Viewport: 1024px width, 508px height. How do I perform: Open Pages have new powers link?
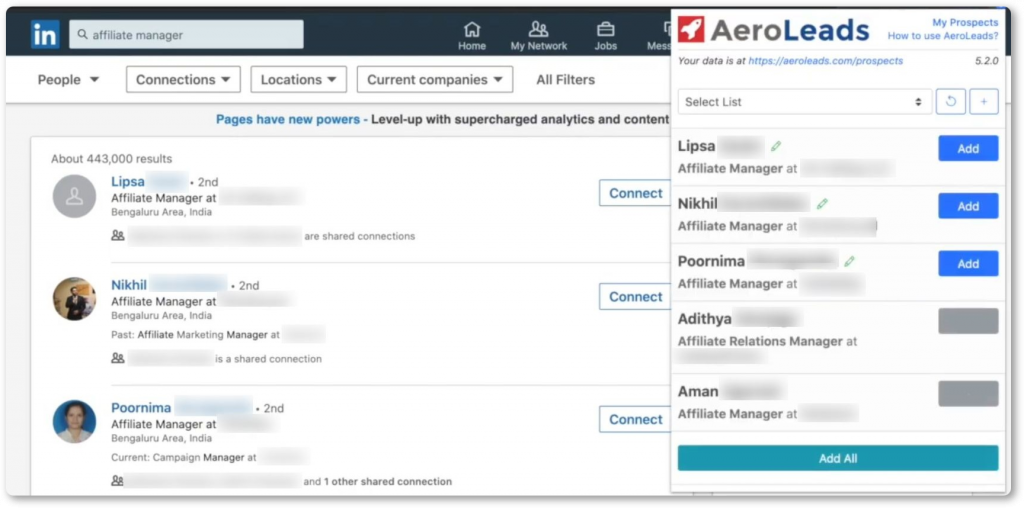pyautogui.click(x=288, y=119)
